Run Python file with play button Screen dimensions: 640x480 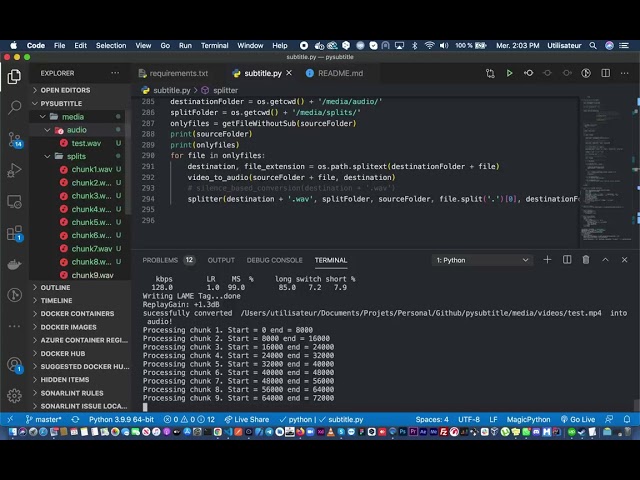point(509,73)
